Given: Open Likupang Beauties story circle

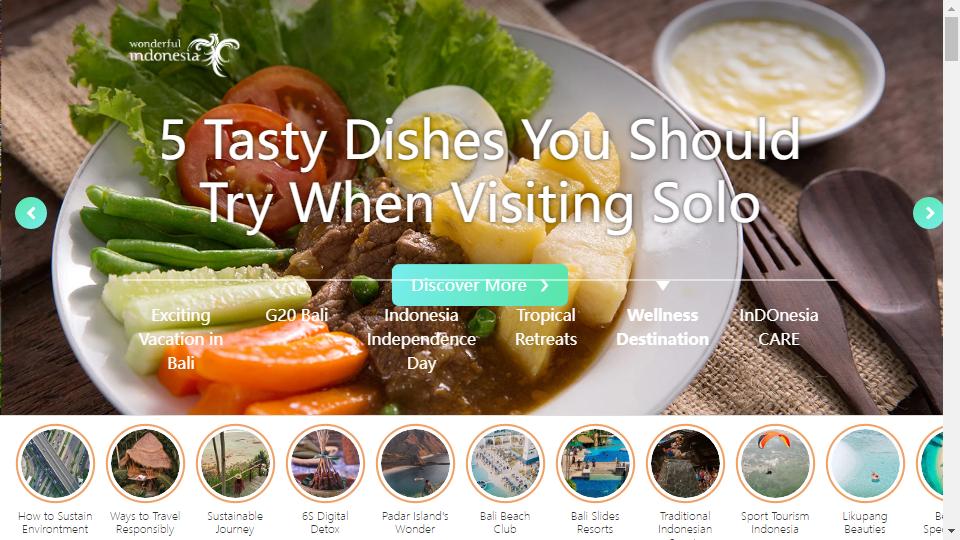Looking at the screenshot, I should click(x=865, y=463).
